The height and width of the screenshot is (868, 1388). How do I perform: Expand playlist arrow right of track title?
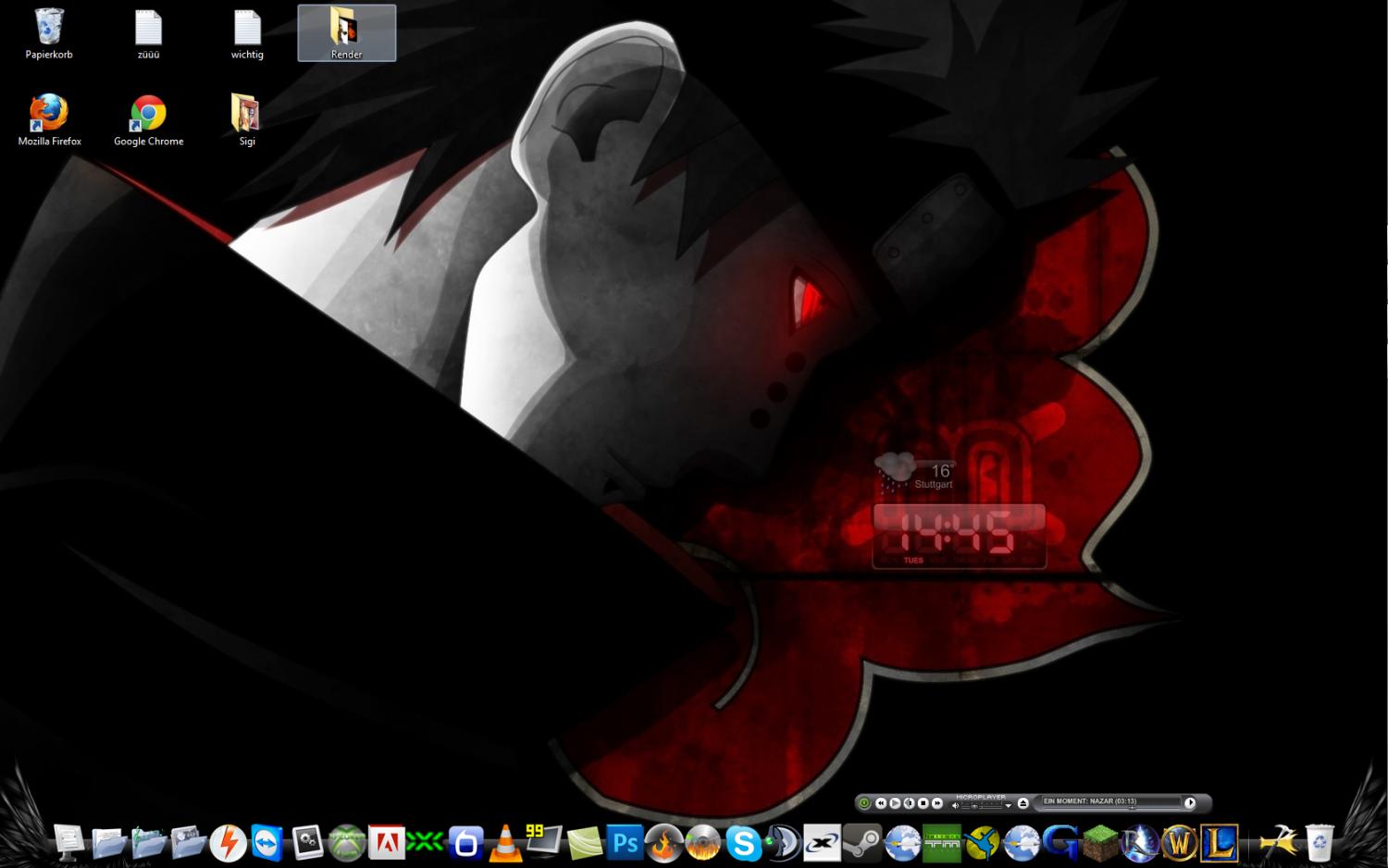pos(1190,802)
